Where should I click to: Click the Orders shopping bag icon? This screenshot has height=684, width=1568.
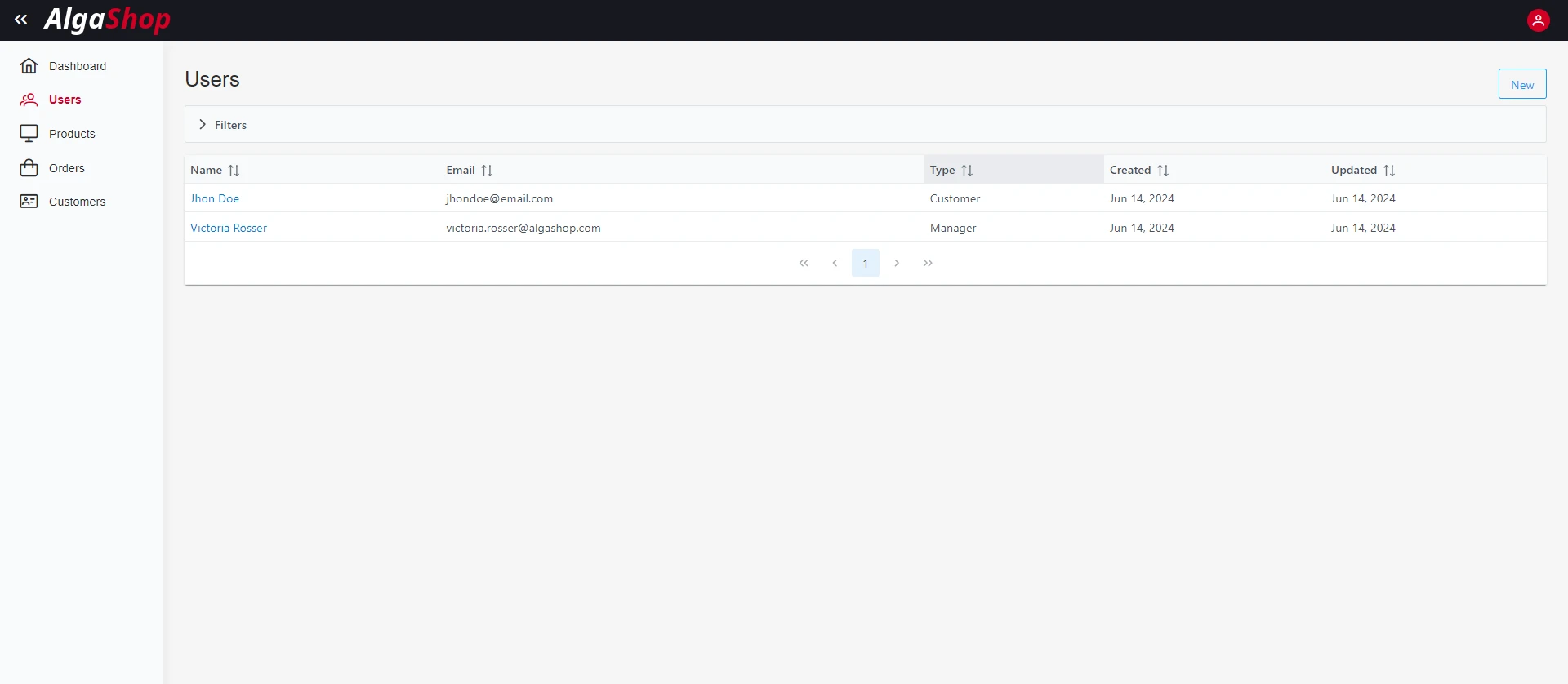pyautogui.click(x=29, y=168)
